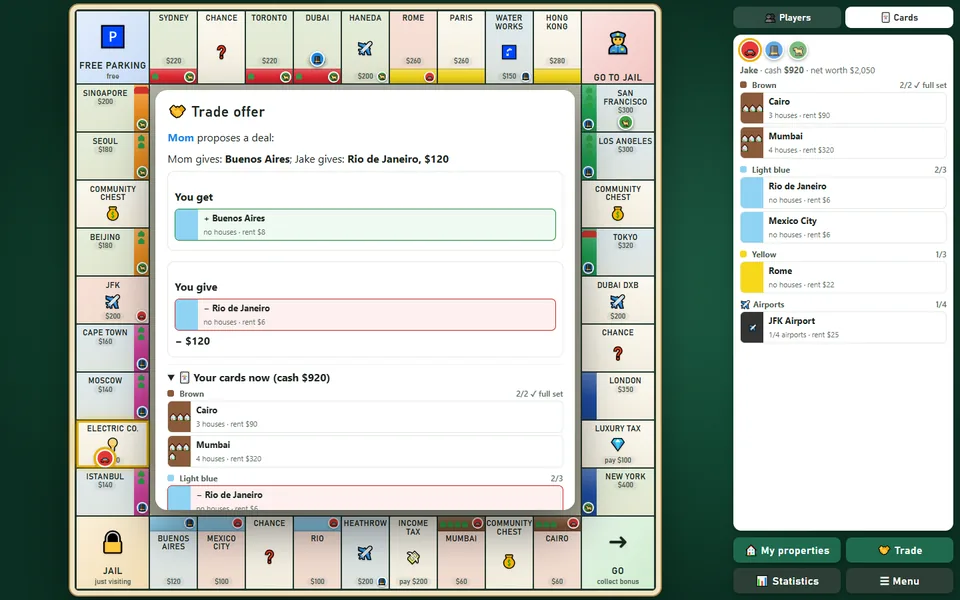Click the Water Works faucet icon
The image size is (960, 600).
point(509,52)
